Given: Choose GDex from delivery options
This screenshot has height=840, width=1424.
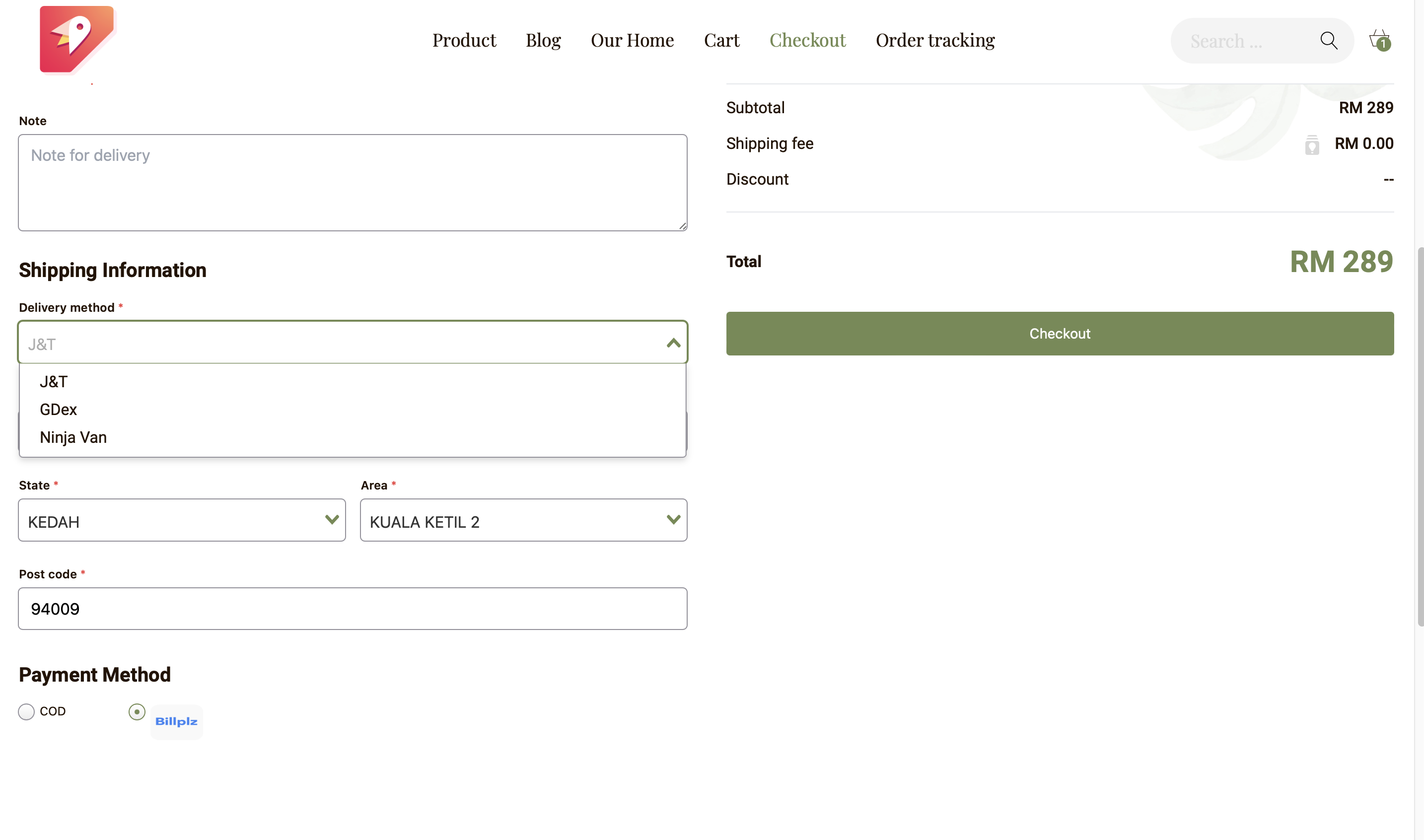Looking at the screenshot, I should pyautogui.click(x=58, y=409).
